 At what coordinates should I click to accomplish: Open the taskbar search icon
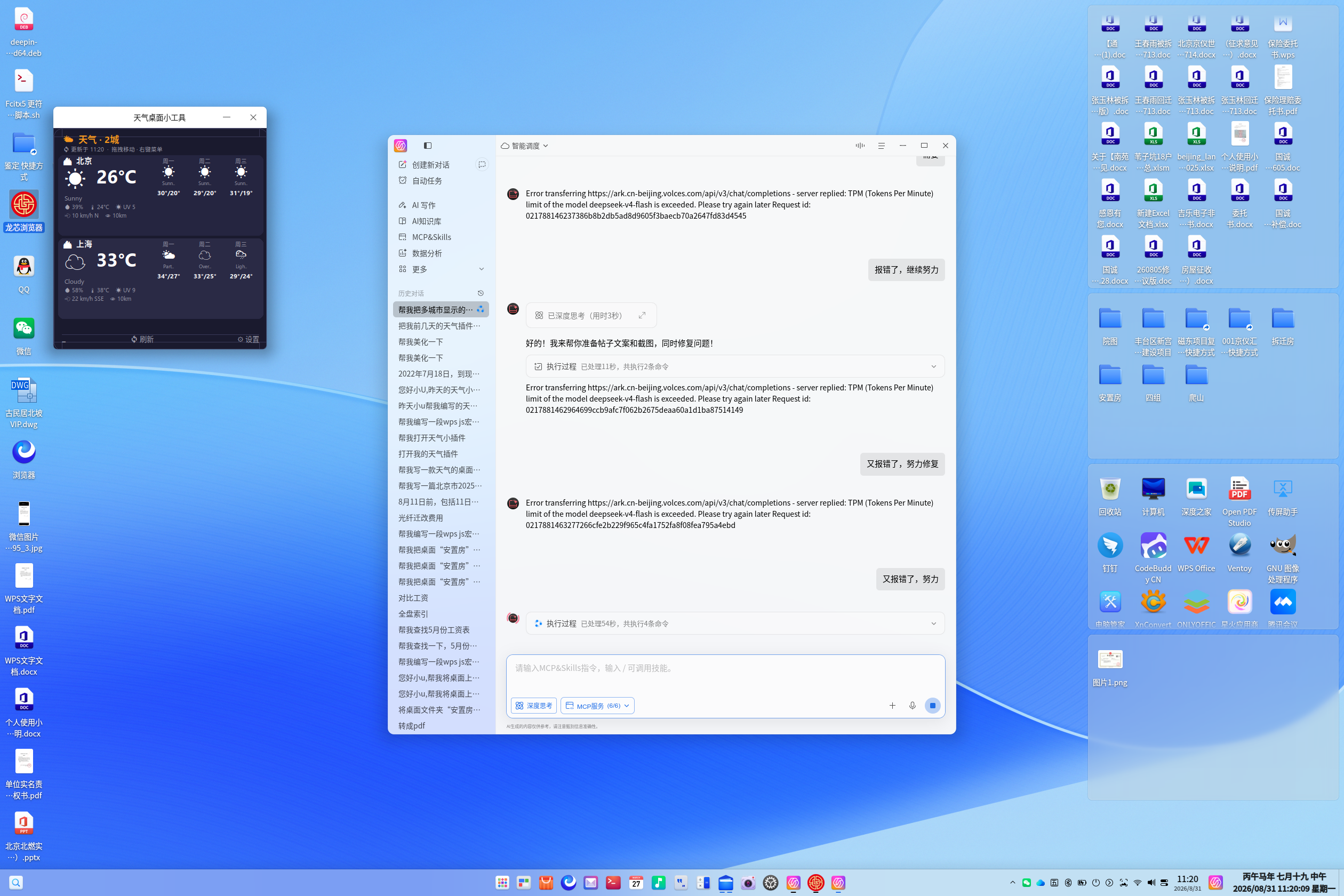pyautogui.click(x=16, y=883)
